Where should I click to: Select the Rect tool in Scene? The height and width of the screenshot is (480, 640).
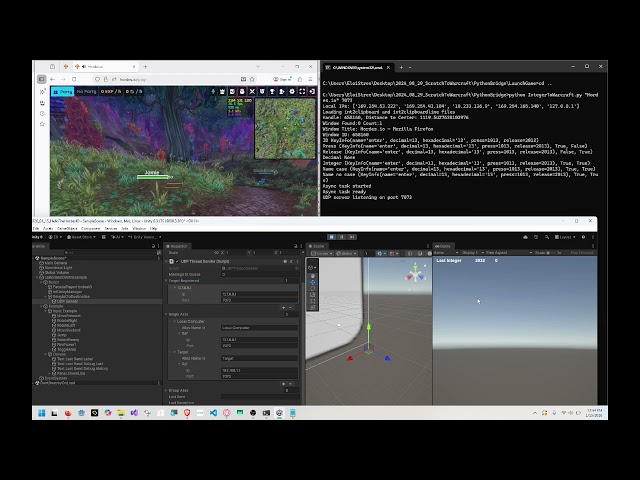tap(313, 301)
